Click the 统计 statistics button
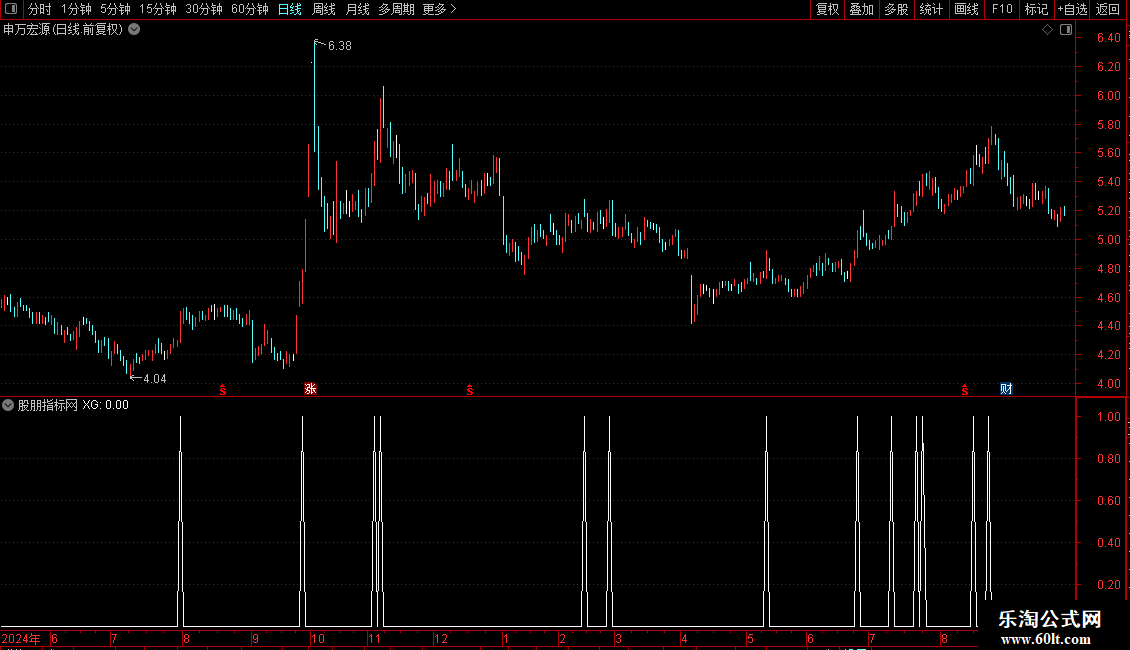The image size is (1130, 650). pos(931,9)
